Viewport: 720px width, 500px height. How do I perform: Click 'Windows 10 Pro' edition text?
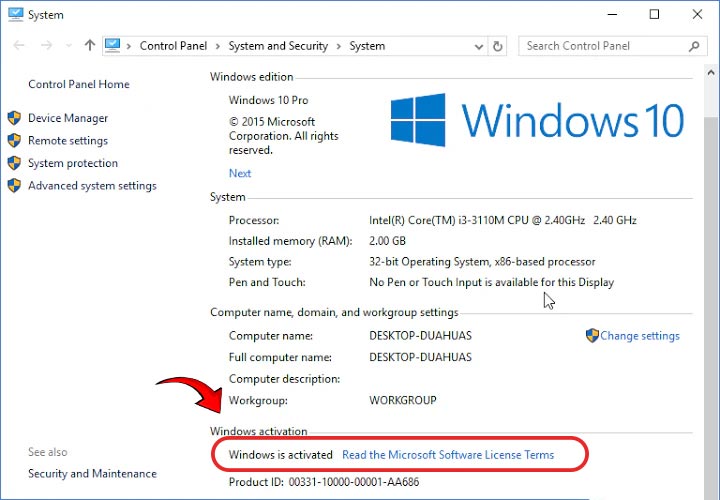[x=269, y=100]
